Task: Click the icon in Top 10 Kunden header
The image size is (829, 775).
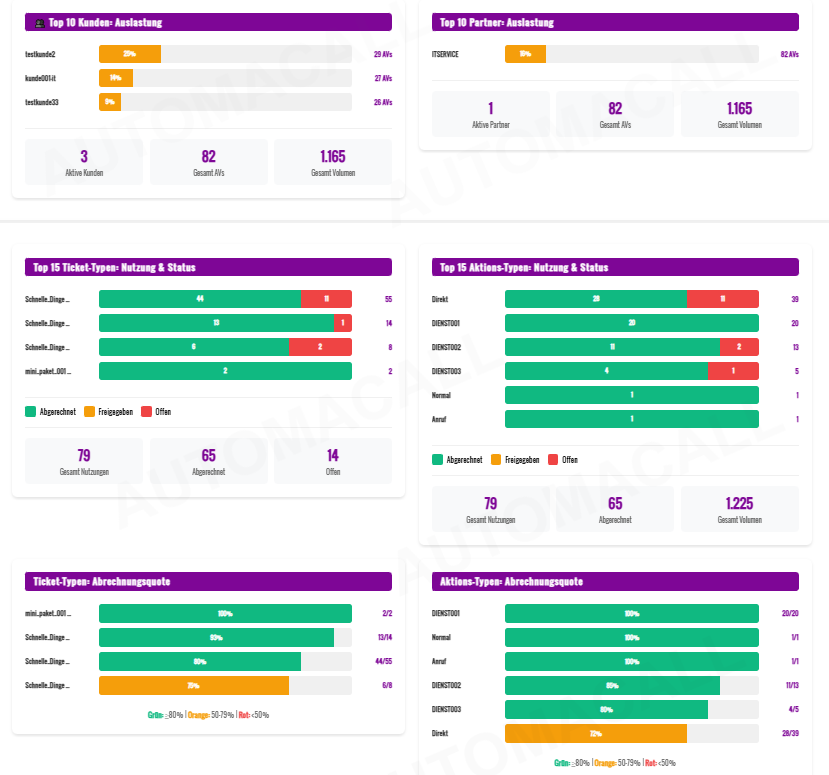Action: (x=38, y=22)
